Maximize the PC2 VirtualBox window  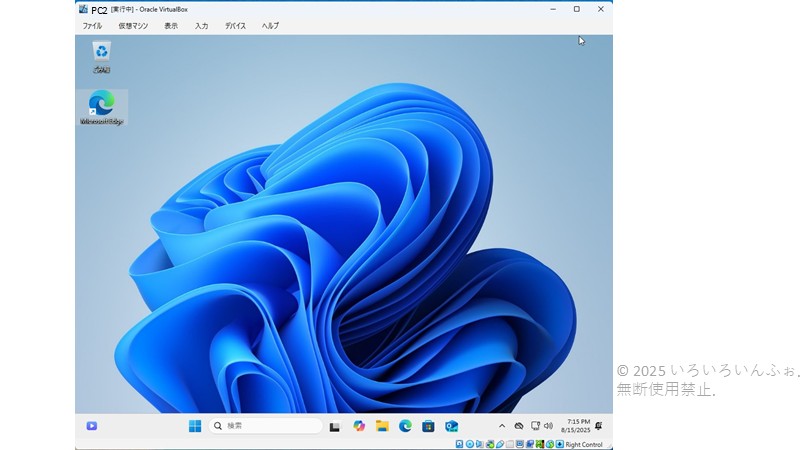(577, 9)
